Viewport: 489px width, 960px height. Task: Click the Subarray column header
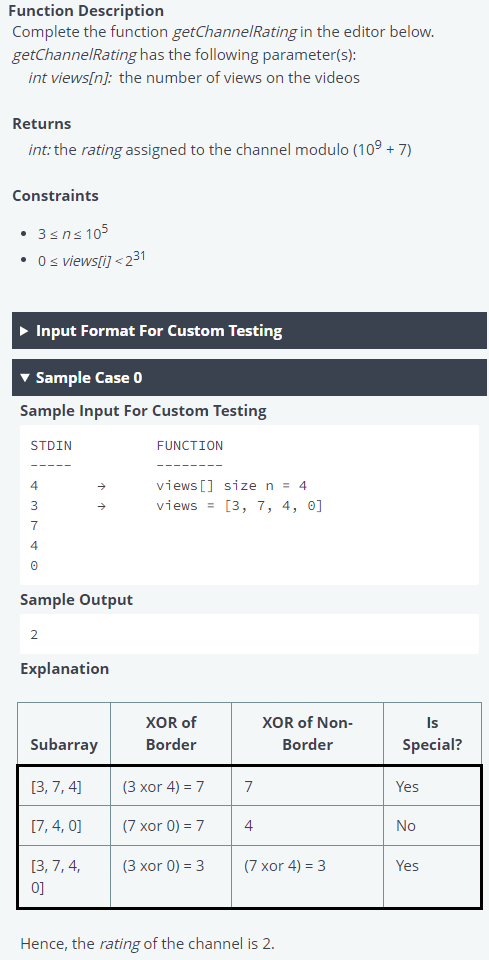pyautogui.click(x=64, y=744)
